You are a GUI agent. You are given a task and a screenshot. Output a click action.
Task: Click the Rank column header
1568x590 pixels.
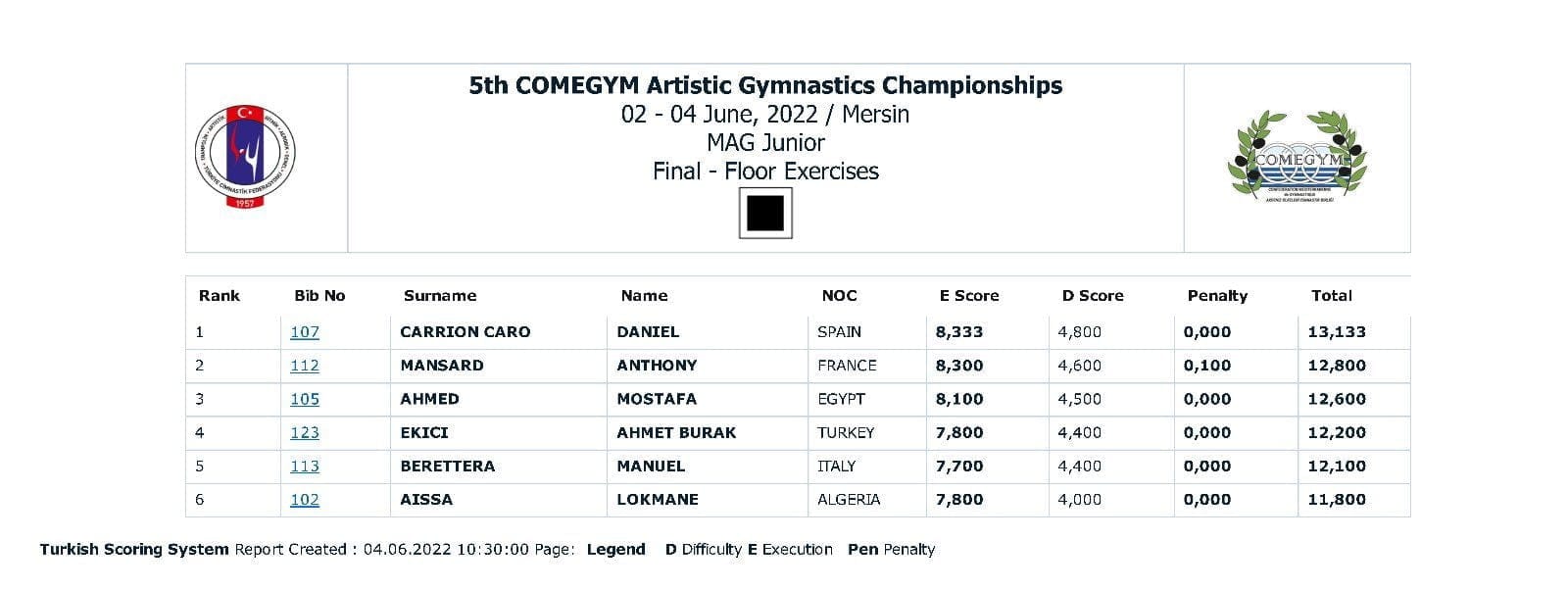[x=220, y=295]
